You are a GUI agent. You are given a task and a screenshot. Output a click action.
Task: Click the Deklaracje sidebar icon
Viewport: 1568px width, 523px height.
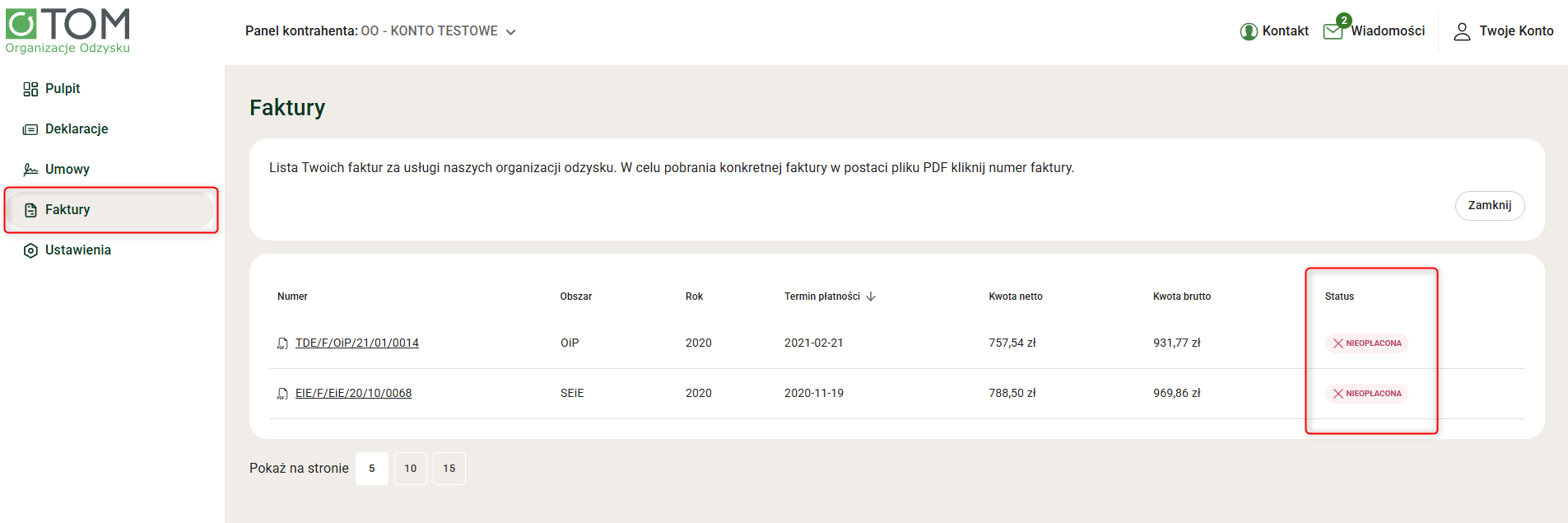[x=30, y=129]
